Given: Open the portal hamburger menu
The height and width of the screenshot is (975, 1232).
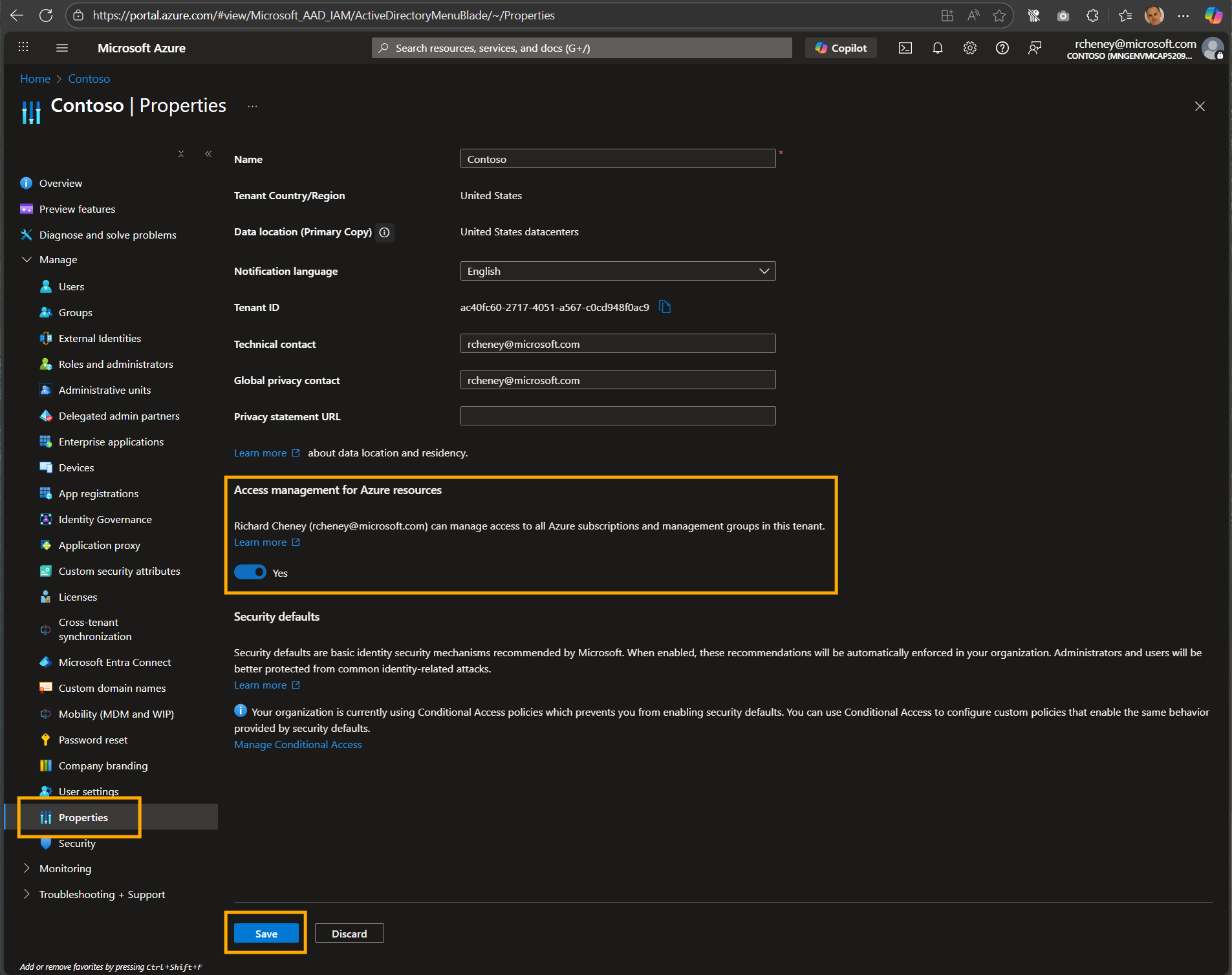Looking at the screenshot, I should click(x=61, y=47).
